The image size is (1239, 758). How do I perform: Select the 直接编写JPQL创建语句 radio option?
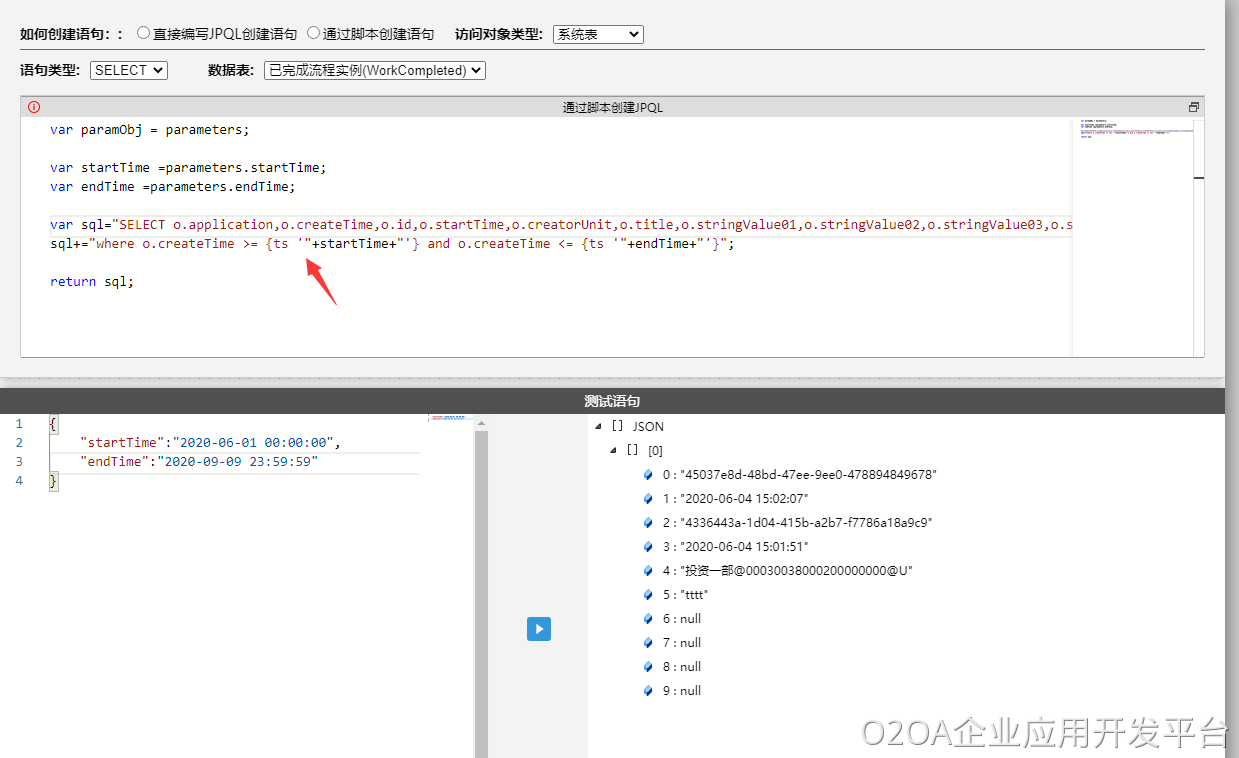coord(144,33)
